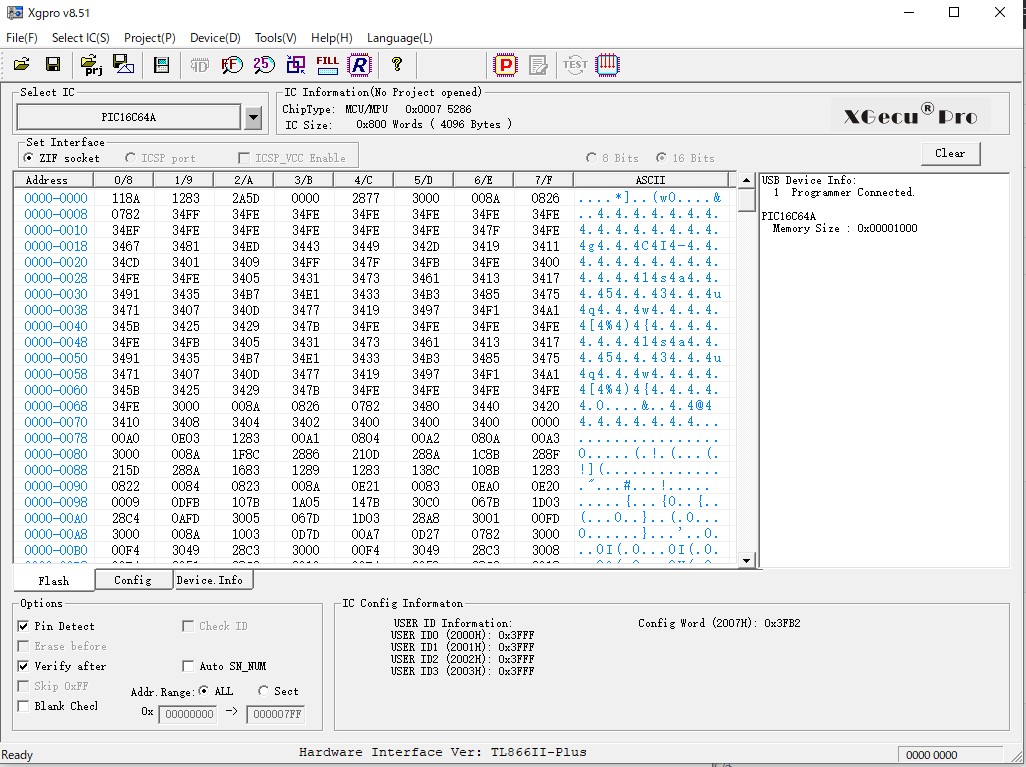Viewport: 1026px width, 767px height.
Task: Open Tools(V) menu
Action: [275, 38]
